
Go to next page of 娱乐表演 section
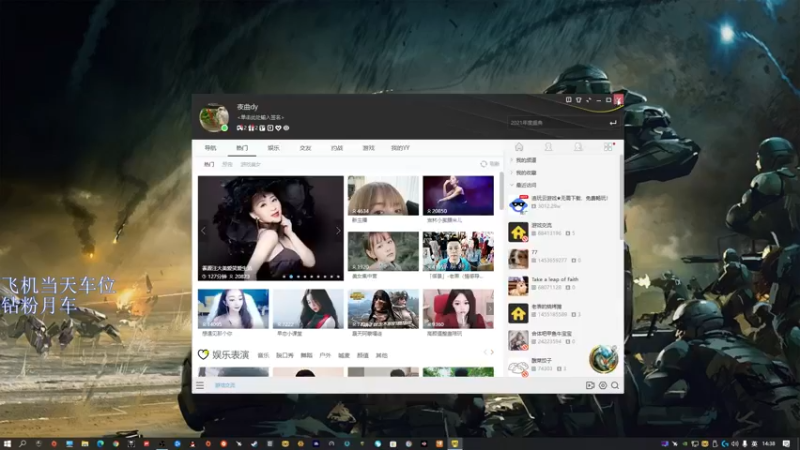[492, 352]
